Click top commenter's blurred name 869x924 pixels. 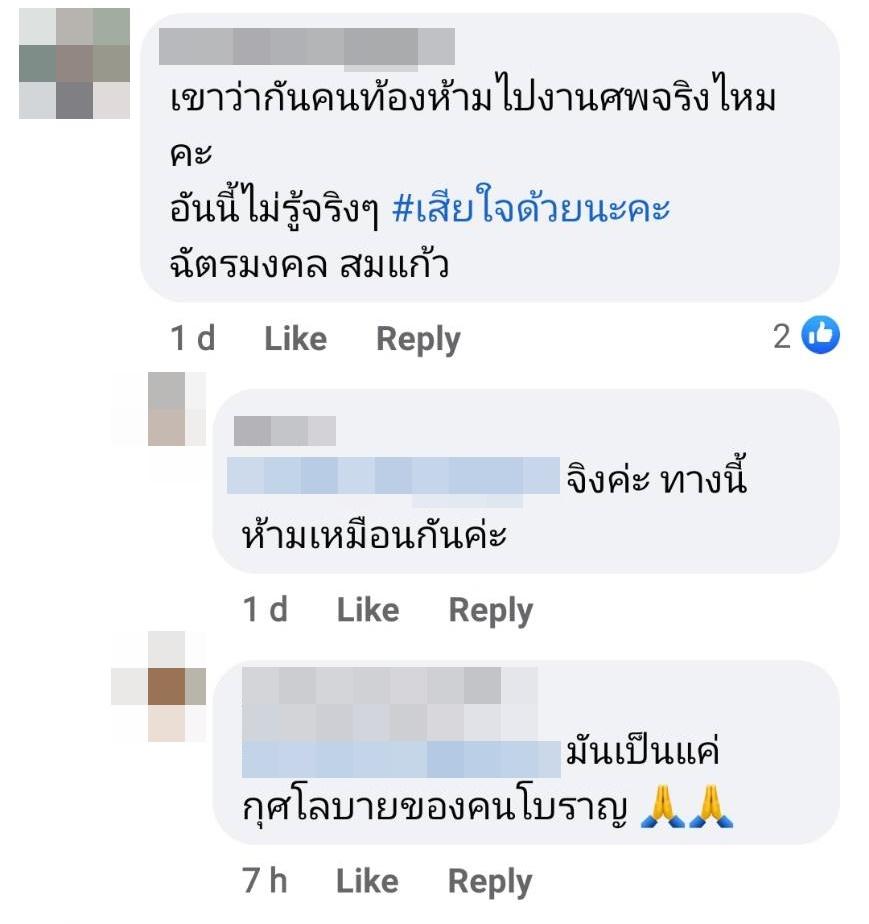click(x=306, y=47)
